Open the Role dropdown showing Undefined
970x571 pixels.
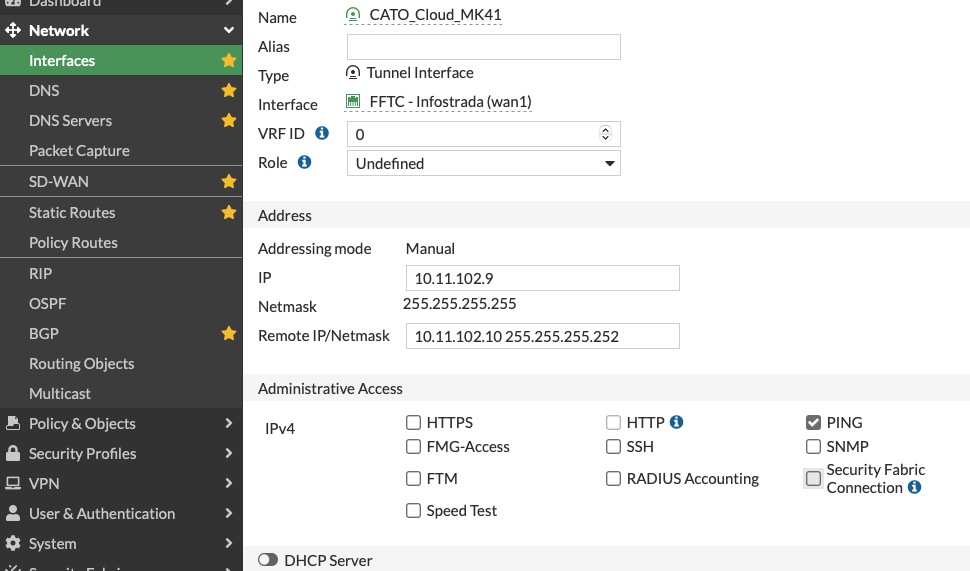[x=484, y=163]
